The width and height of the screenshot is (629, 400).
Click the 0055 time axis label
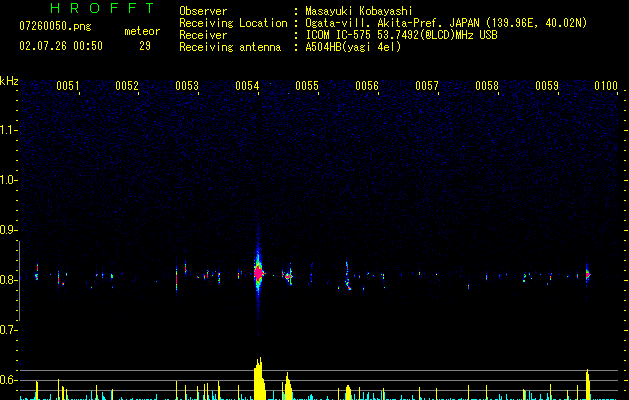[x=307, y=86]
